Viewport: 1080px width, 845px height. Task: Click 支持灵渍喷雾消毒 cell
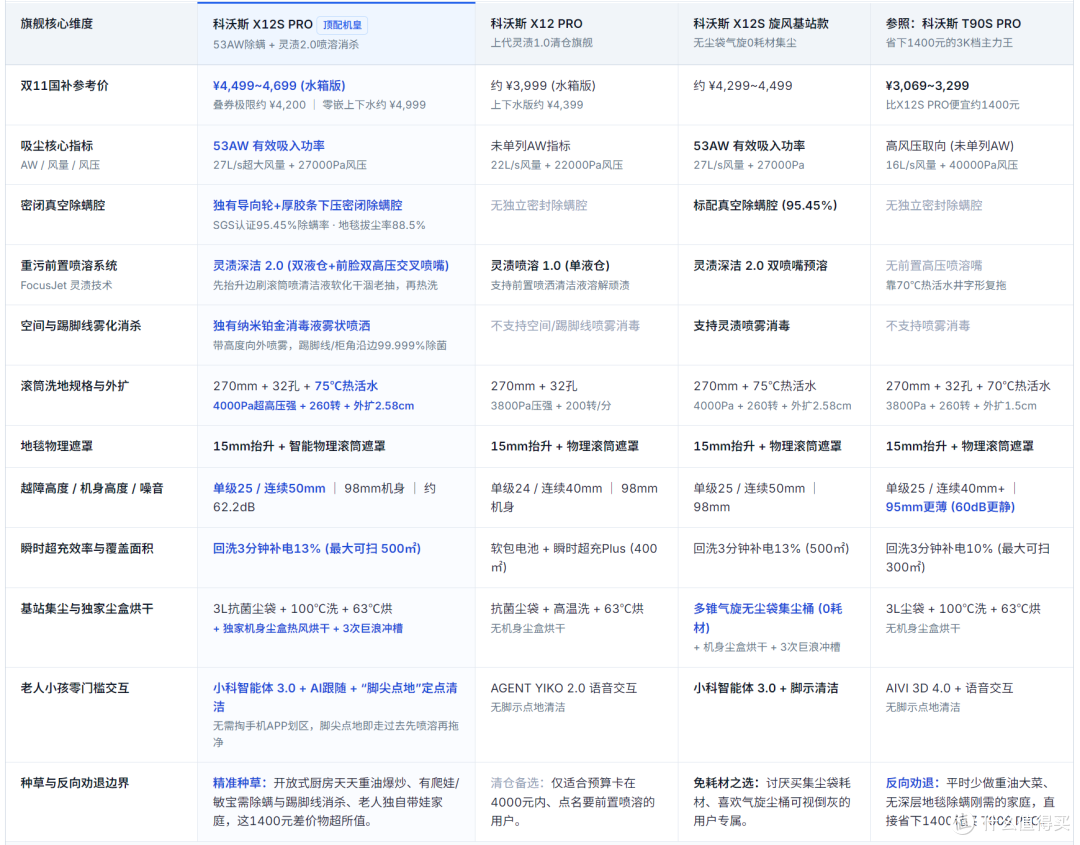tap(741, 325)
